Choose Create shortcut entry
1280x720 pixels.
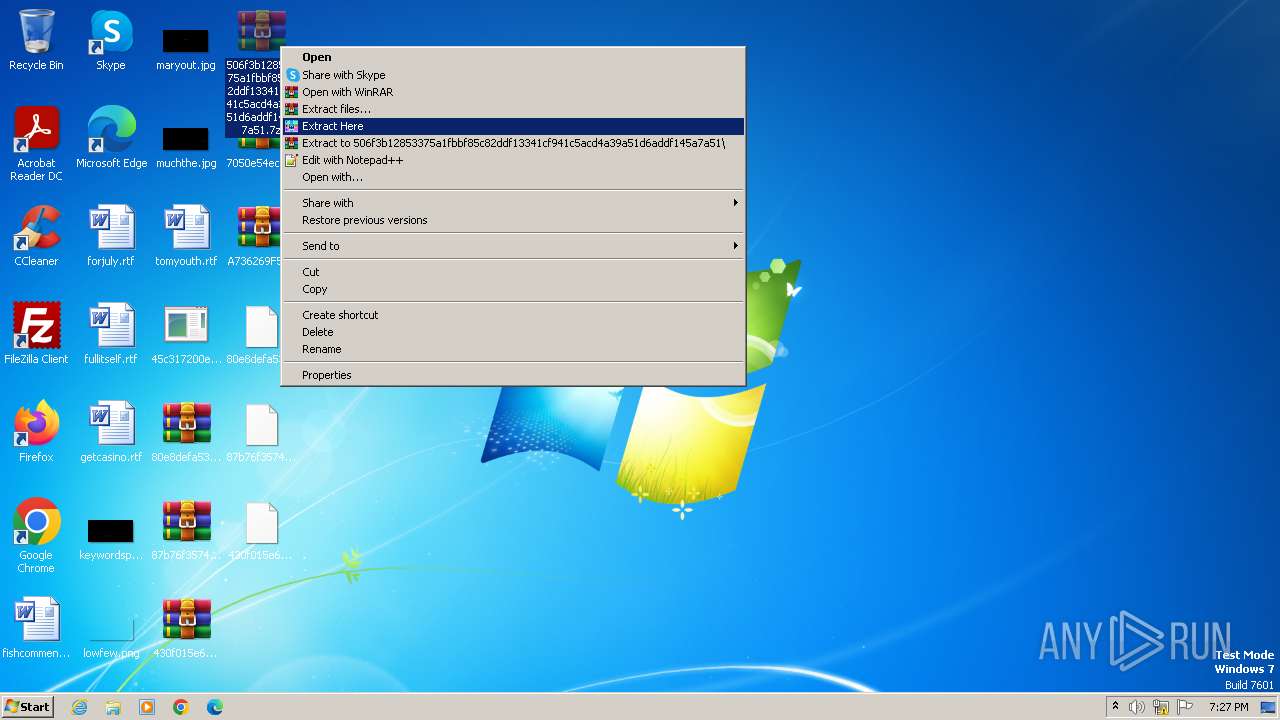(512, 315)
